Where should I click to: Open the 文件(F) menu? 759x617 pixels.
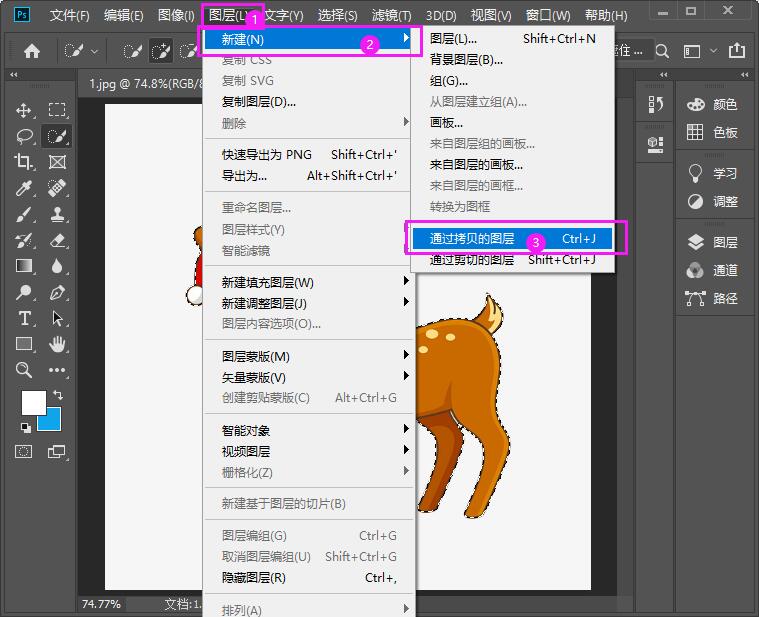69,15
